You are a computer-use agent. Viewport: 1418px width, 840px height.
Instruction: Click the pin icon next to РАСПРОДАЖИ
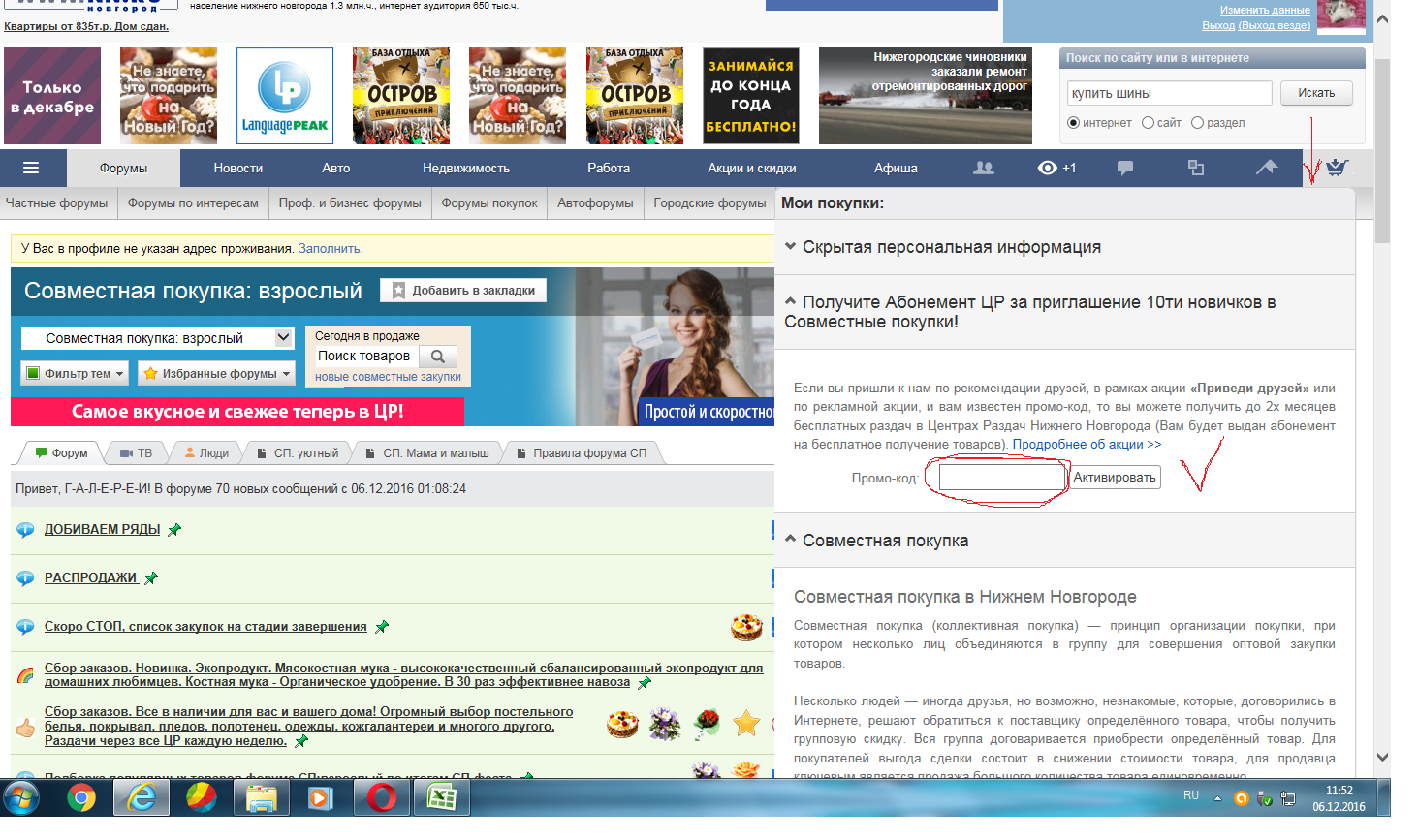point(151,578)
